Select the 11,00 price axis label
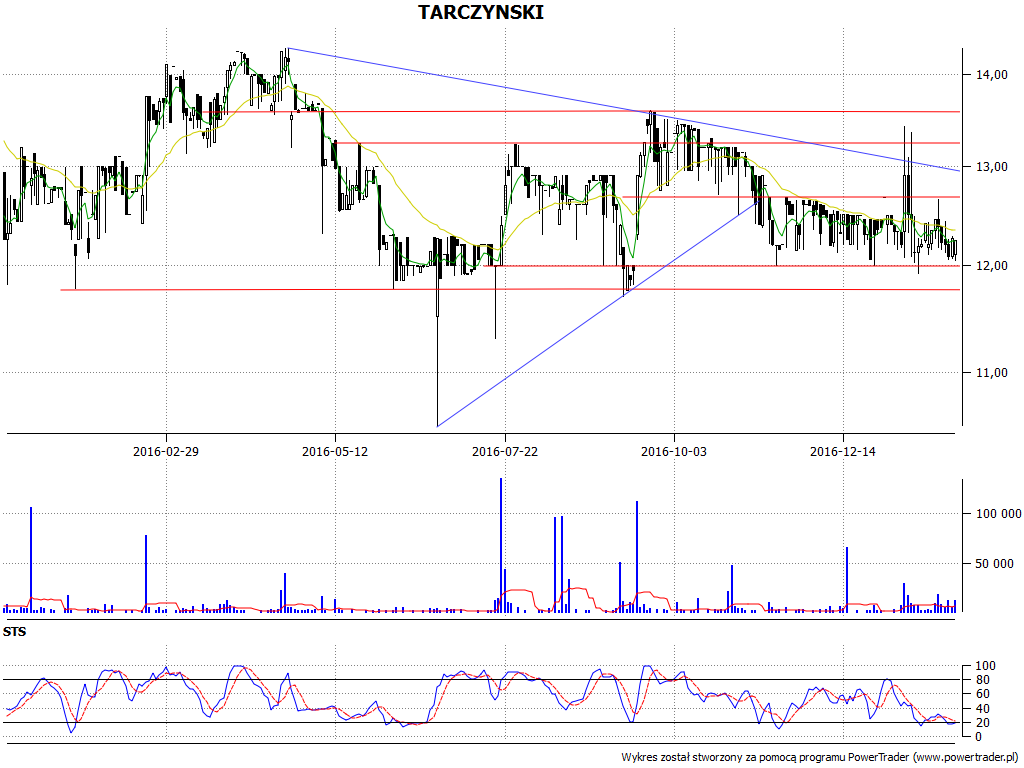Screen dimensions: 1024x768 pyautogui.click(x=991, y=373)
